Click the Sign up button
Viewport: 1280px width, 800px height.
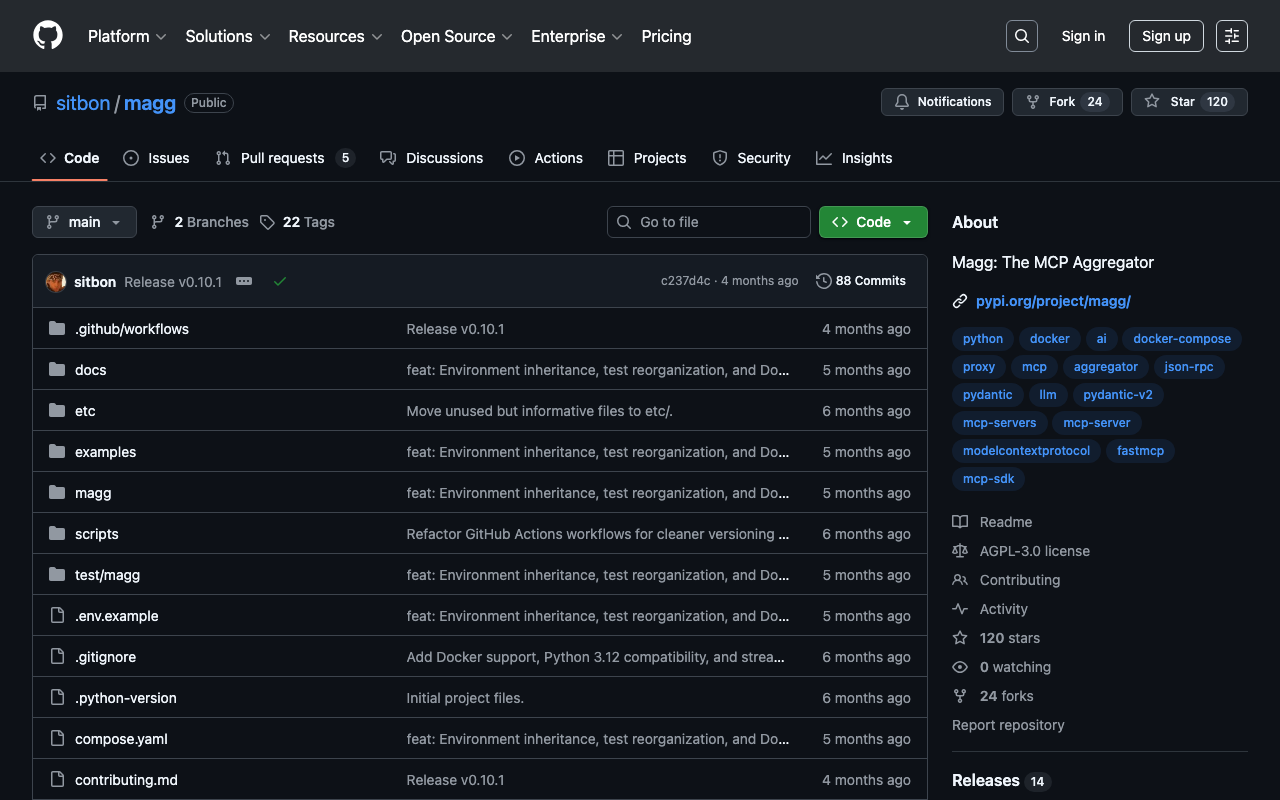pyautogui.click(x=1166, y=36)
